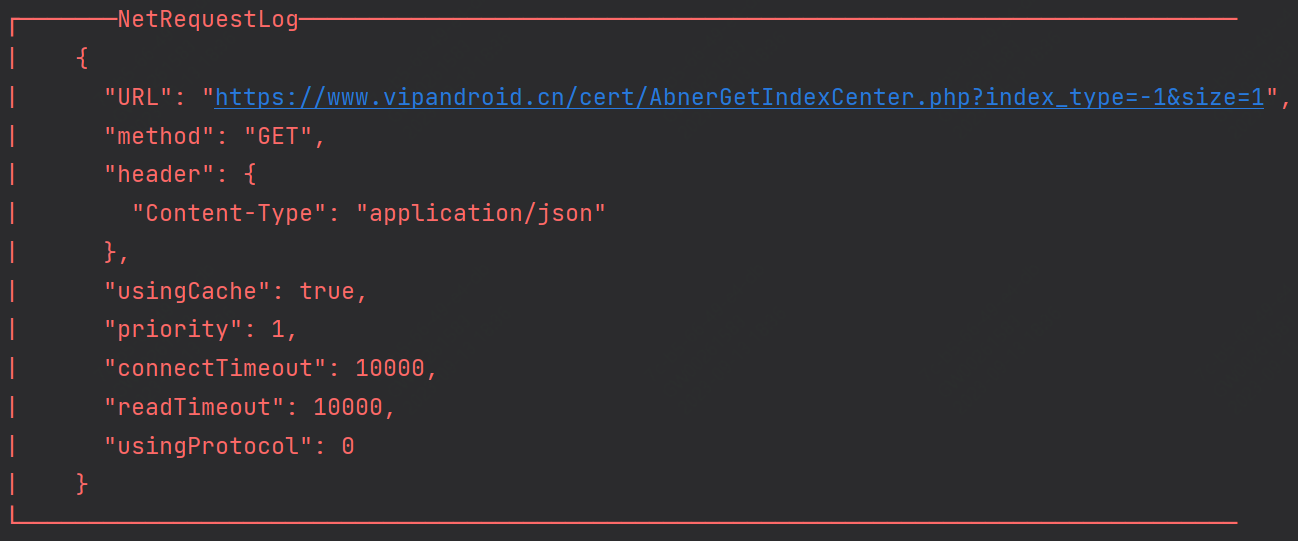Click the "usingProtocol" key text
The height and width of the screenshot is (541, 1298).
[x=208, y=446]
